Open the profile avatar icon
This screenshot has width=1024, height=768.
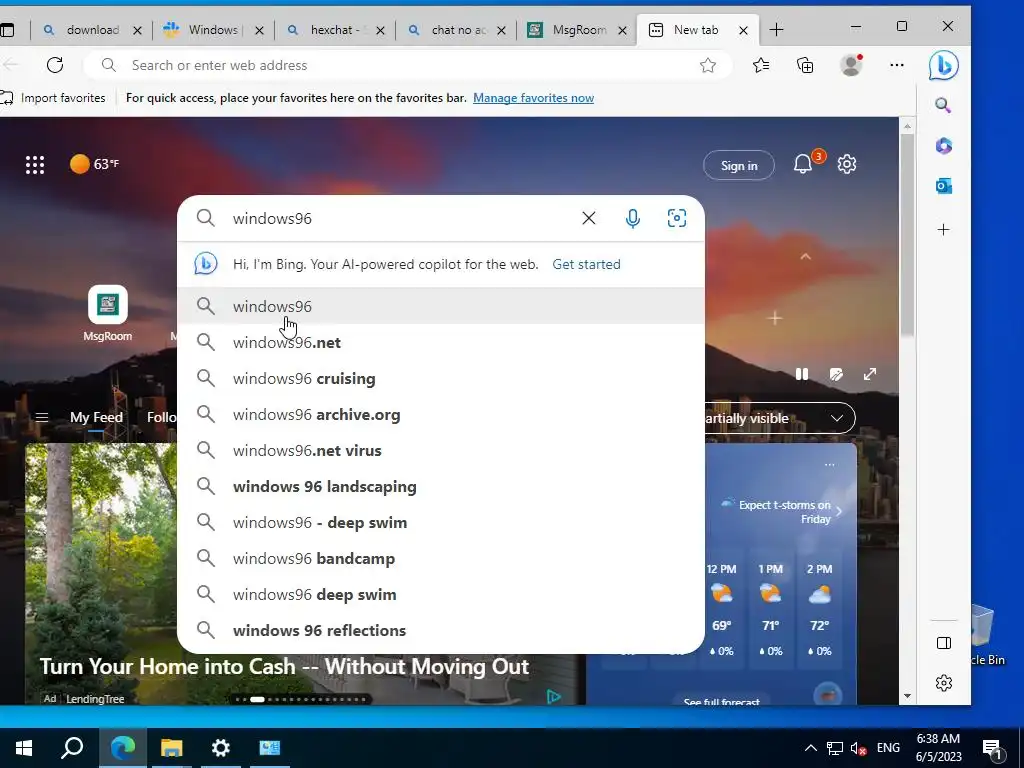tap(851, 65)
